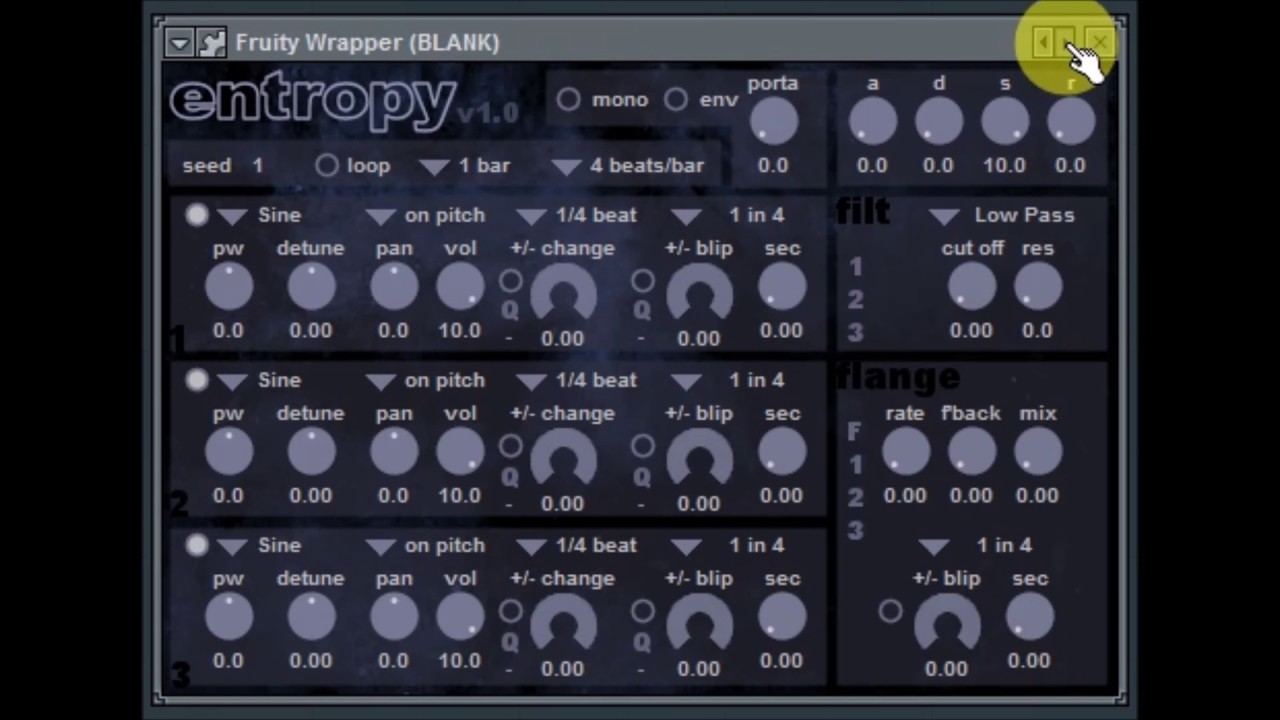Click oscillator 2 vol knob
Image resolution: width=1280 pixels, height=720 pixels.
(x=460, y=453)
